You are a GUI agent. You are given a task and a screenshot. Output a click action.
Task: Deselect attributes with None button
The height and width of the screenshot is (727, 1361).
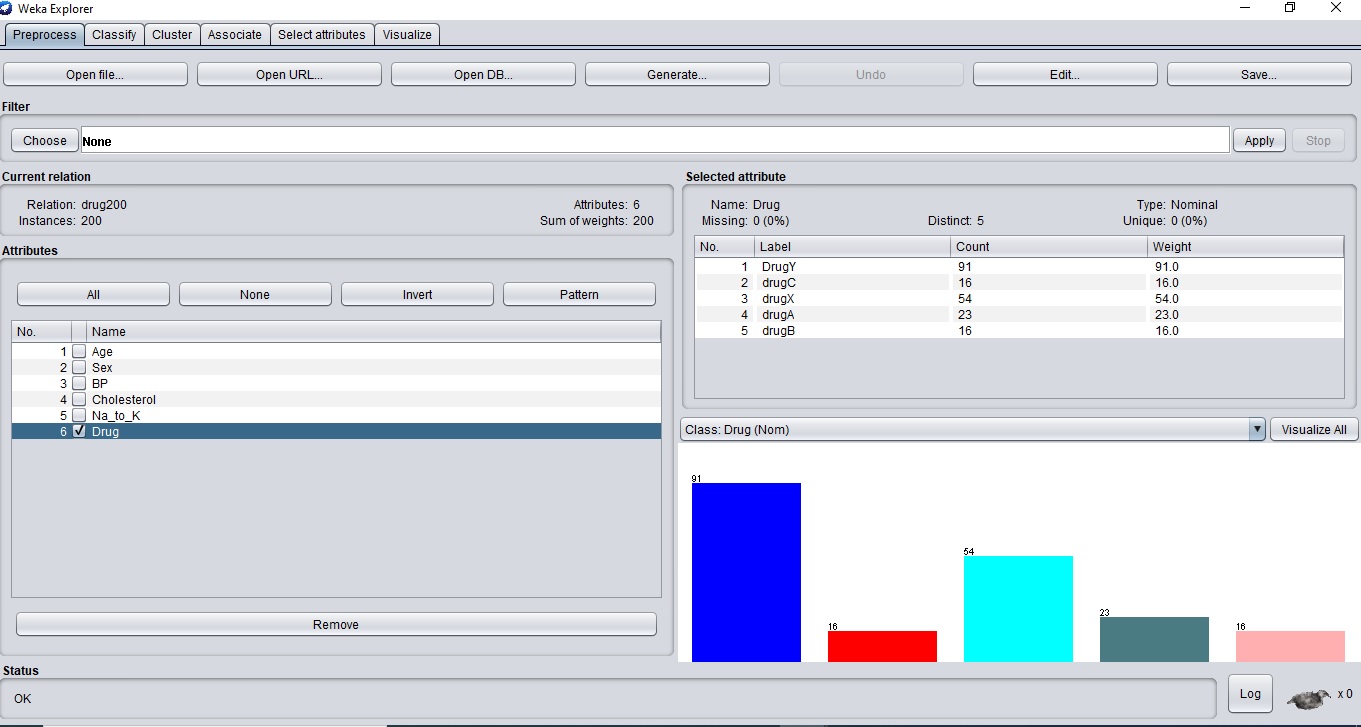pyautogui.click(x=255, y=294)
